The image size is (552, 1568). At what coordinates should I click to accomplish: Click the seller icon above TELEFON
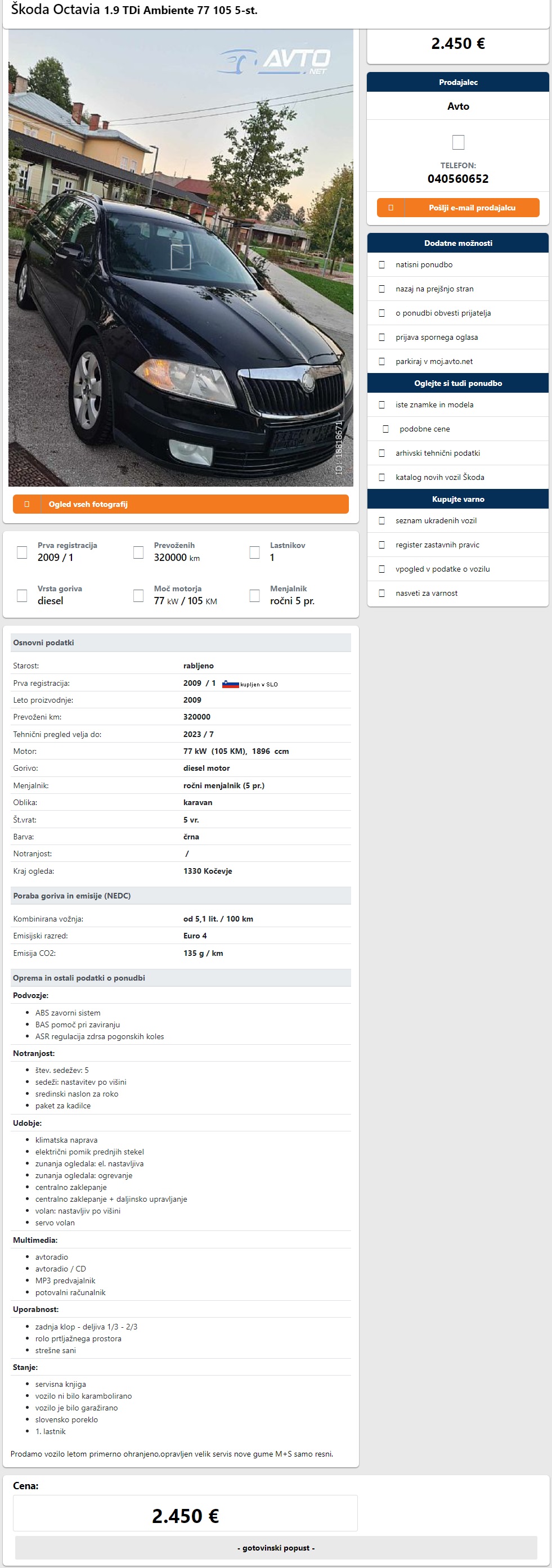point(458,142)
